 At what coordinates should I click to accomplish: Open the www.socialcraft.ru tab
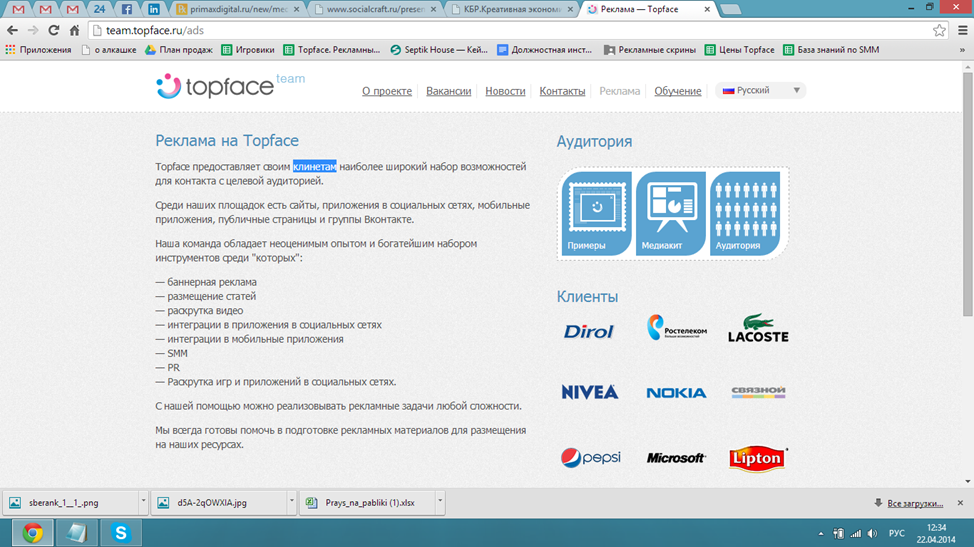pyautogui.click(x=374, y=9)
